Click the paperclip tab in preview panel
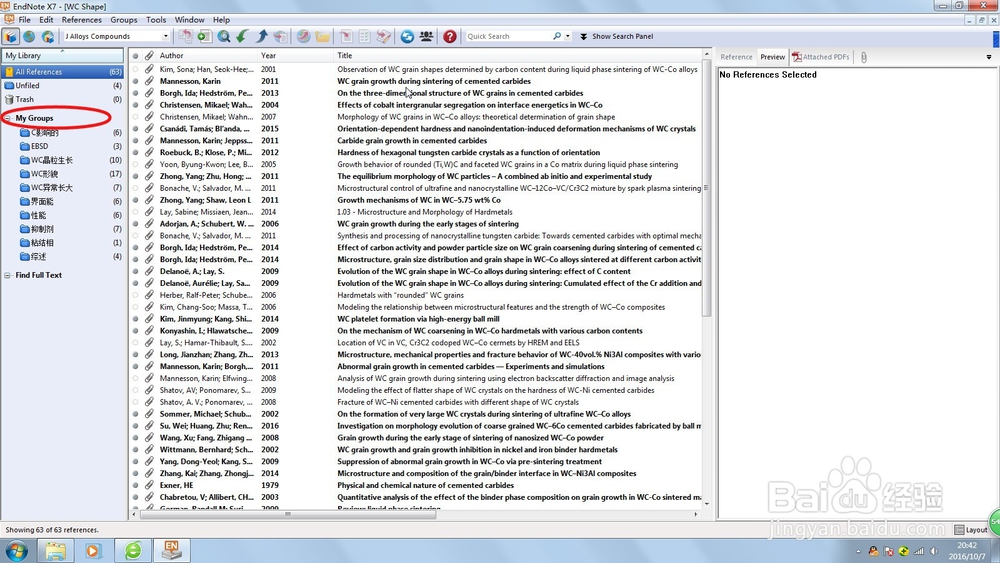The width and height of the screenshot is (1000, 563). (864, 57)
